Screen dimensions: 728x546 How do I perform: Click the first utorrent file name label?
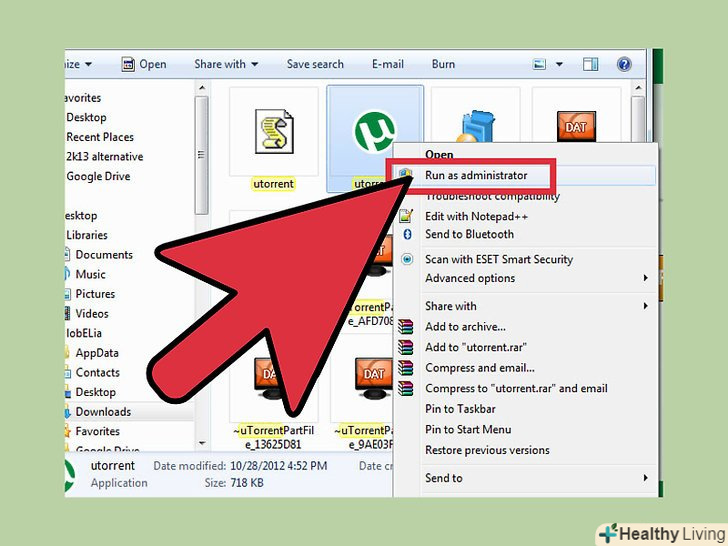pyautogui.click(x=273, y=184)
